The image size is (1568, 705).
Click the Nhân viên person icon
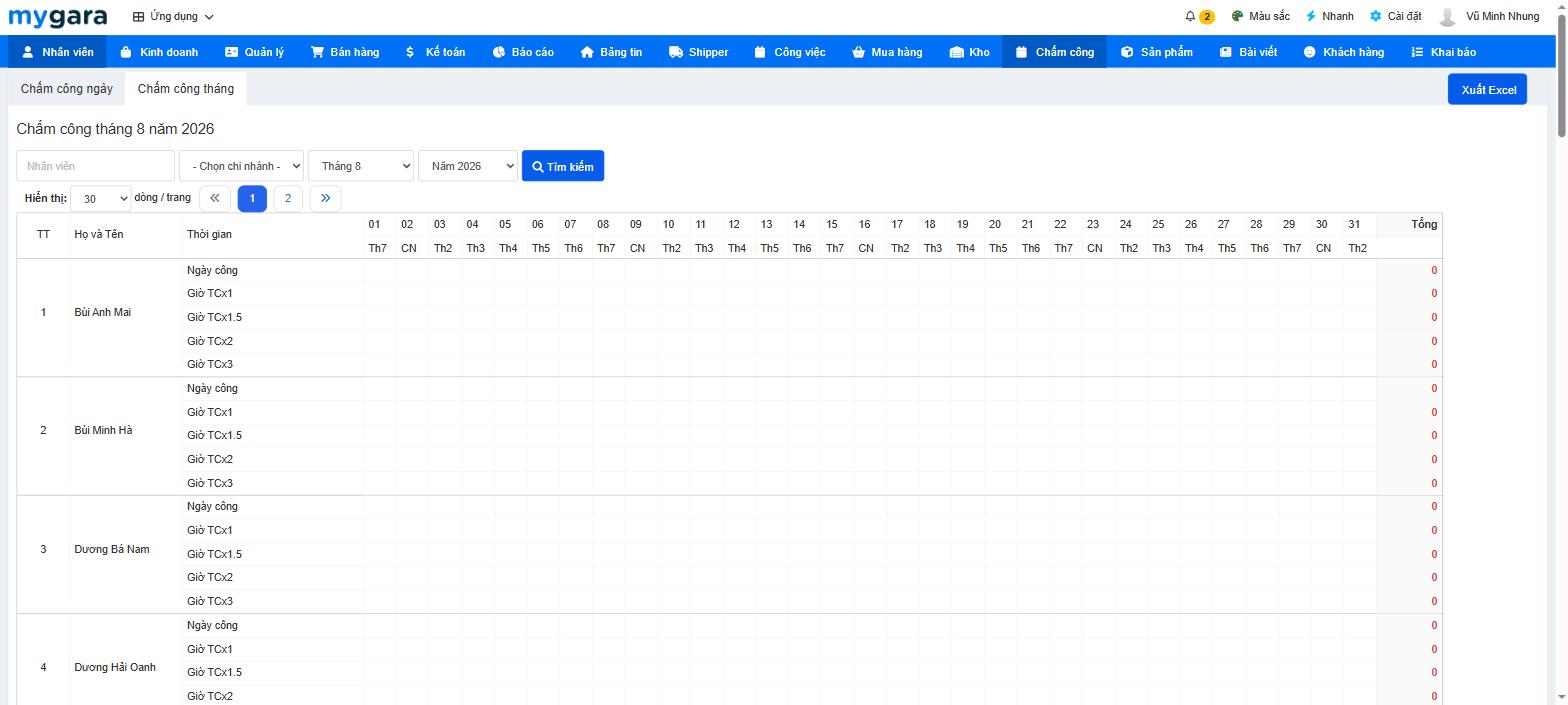[x=28, y=52]
